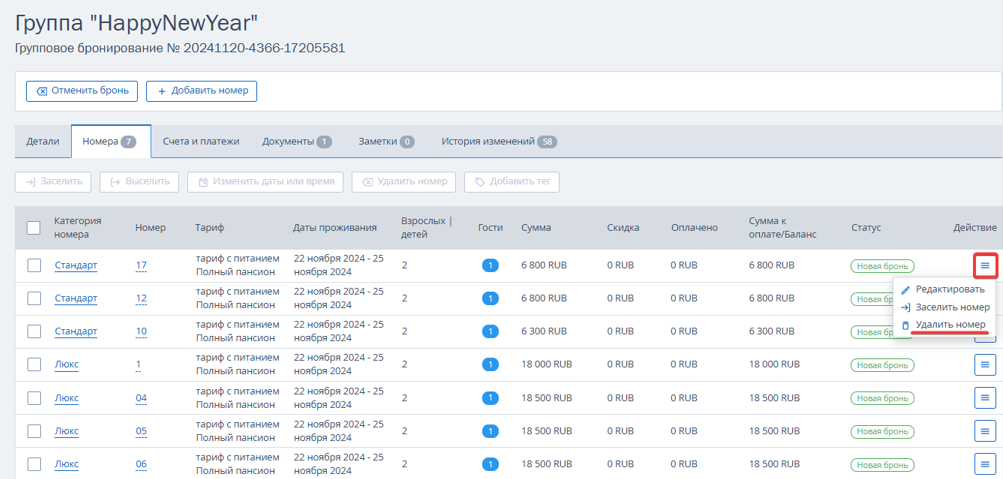This screenshot has width=1003, height=479.
Task: Click the Тариф column header
Action: coord(209,228)
